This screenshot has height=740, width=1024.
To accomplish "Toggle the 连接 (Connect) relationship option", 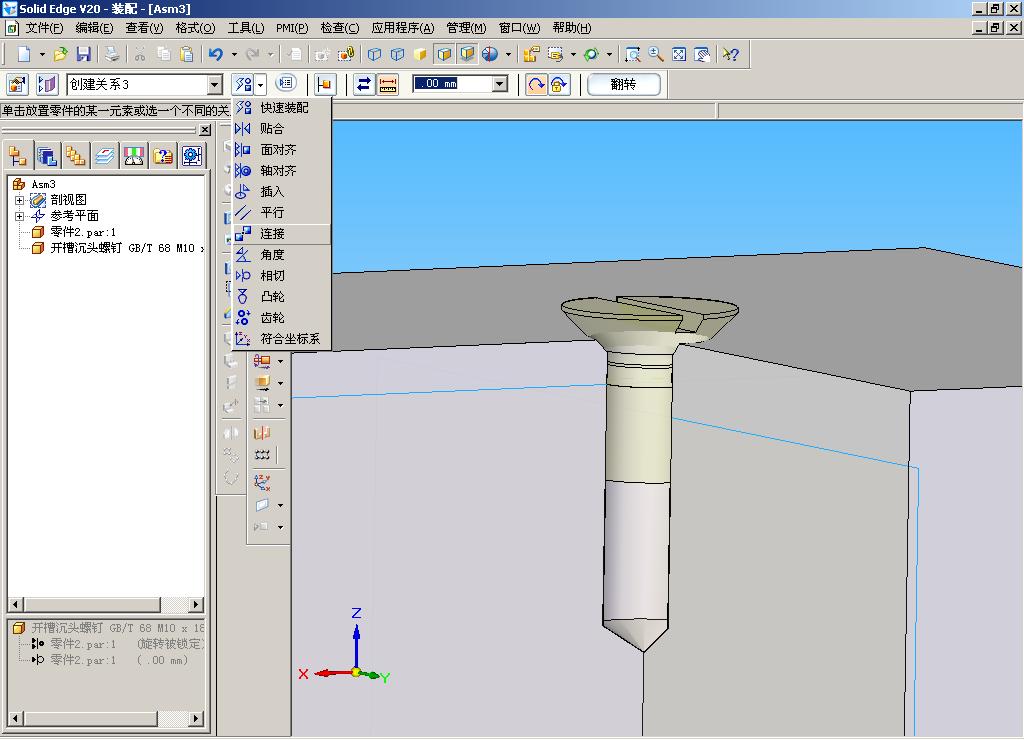I will (272, 234).
